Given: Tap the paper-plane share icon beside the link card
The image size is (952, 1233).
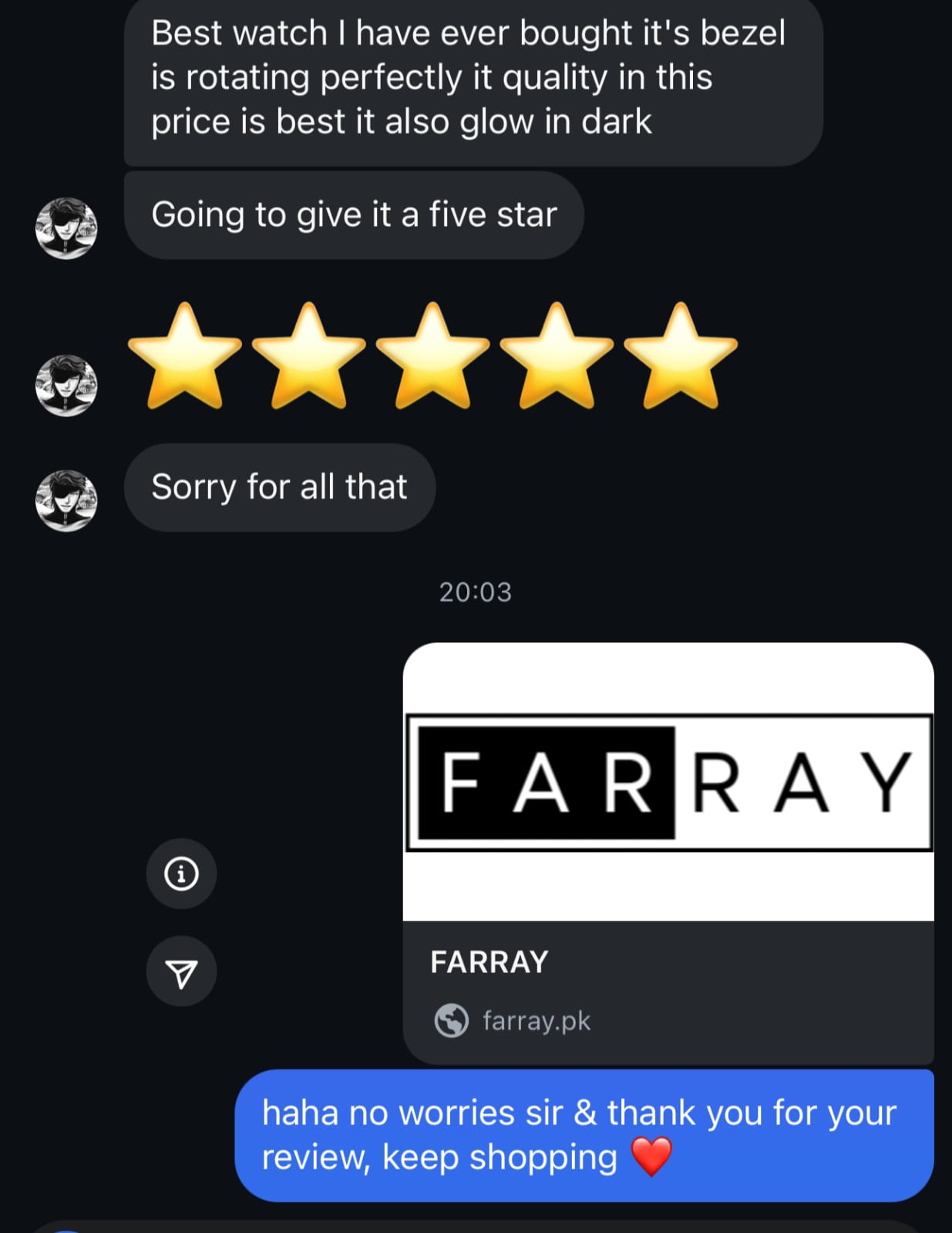Looking at the screenshot, I should [x=181, y=972].
